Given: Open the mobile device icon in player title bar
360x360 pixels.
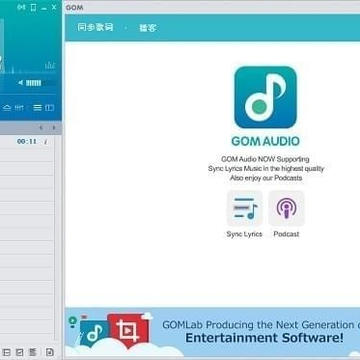Looking at the screenshot, I should (33, 7).
